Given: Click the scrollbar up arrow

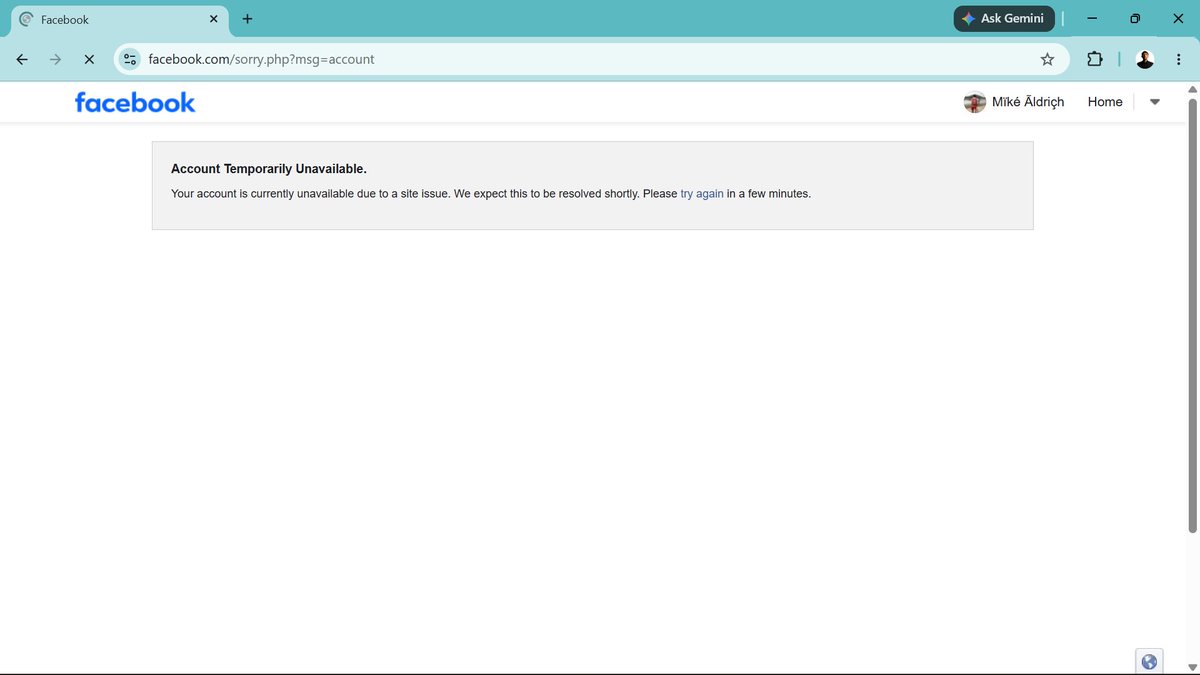Looking at the screenshot, I should [1191, 89].
